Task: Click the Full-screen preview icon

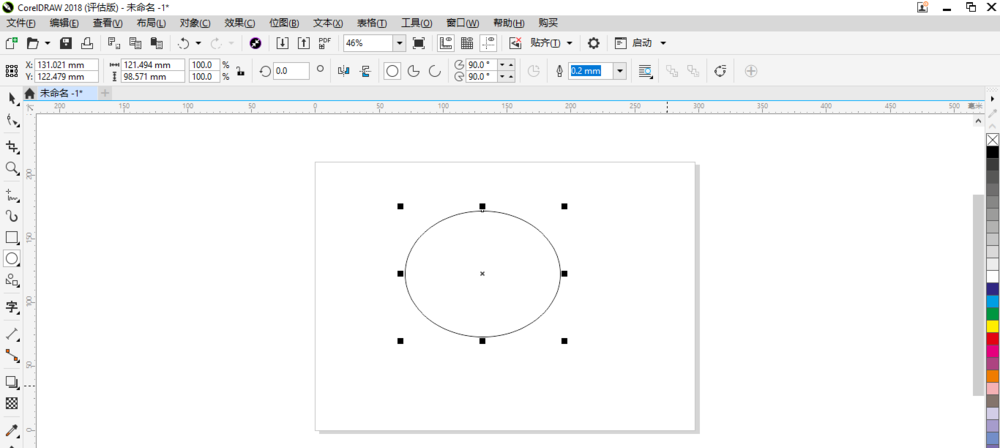Action: pos(418,43)
